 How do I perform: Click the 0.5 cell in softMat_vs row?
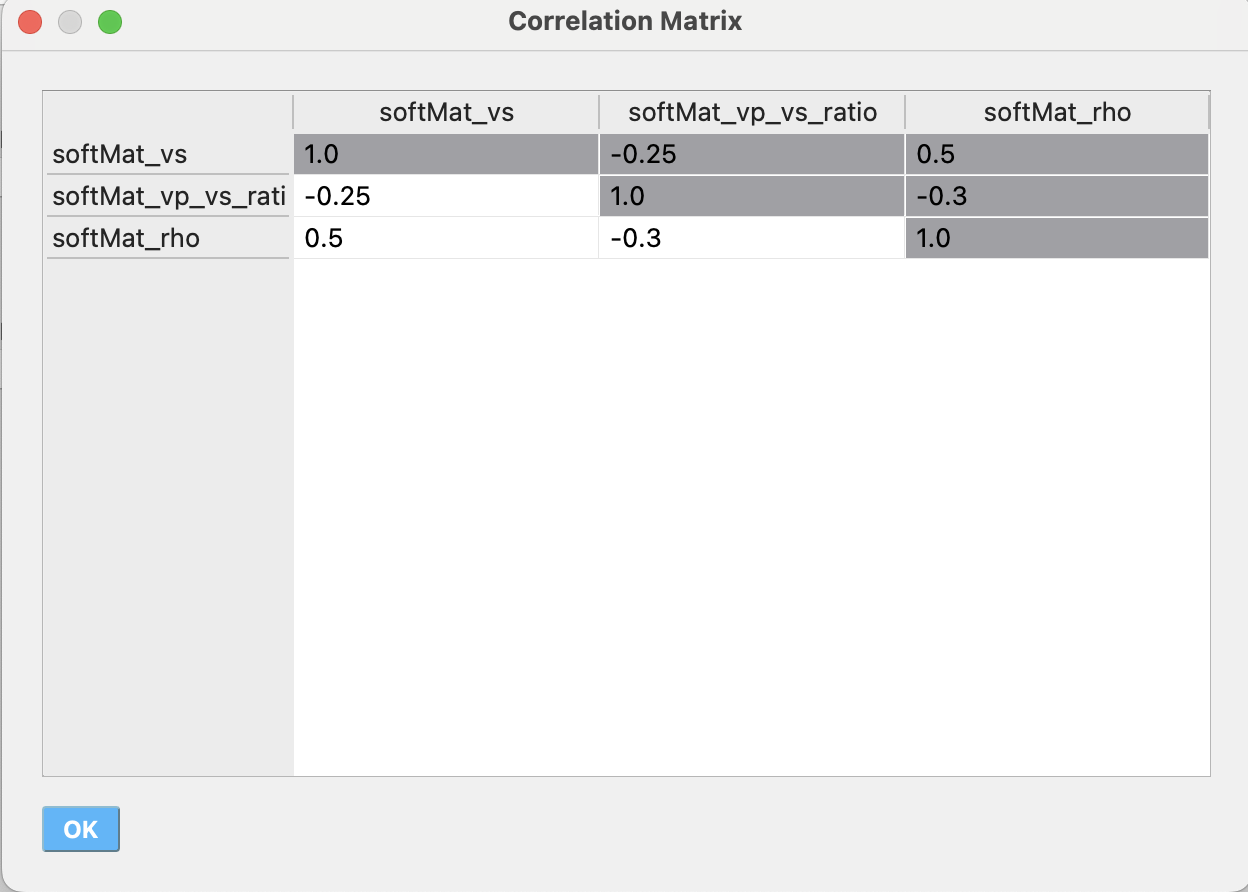[x=1057, y=154]
